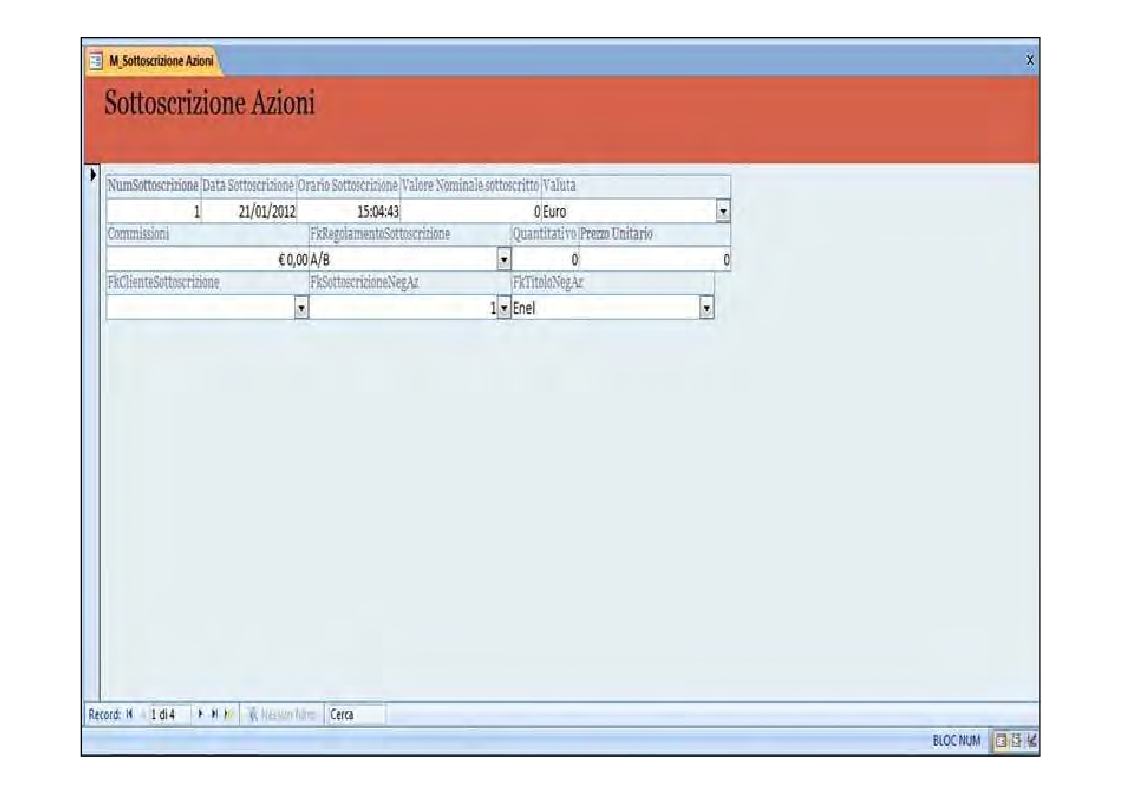Click the NumSottoscrizione label
The width and height of the screenshot is (1123, 794).
(153, 185)
